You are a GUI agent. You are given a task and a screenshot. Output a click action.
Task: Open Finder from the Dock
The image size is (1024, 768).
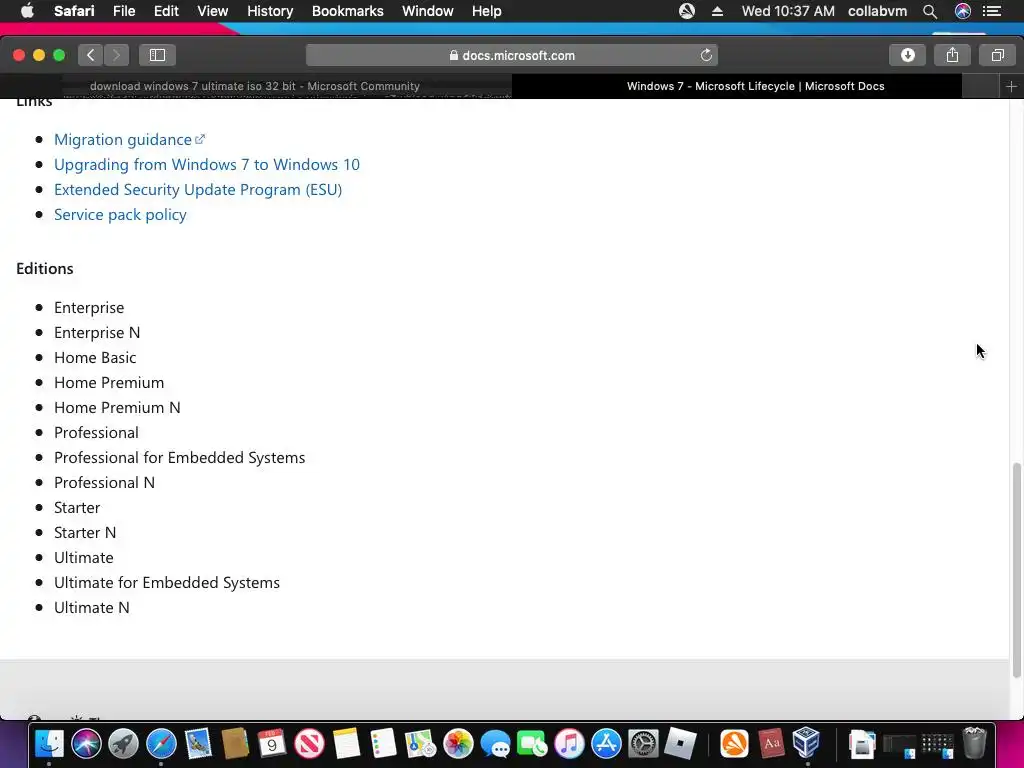tap(49, 743)
